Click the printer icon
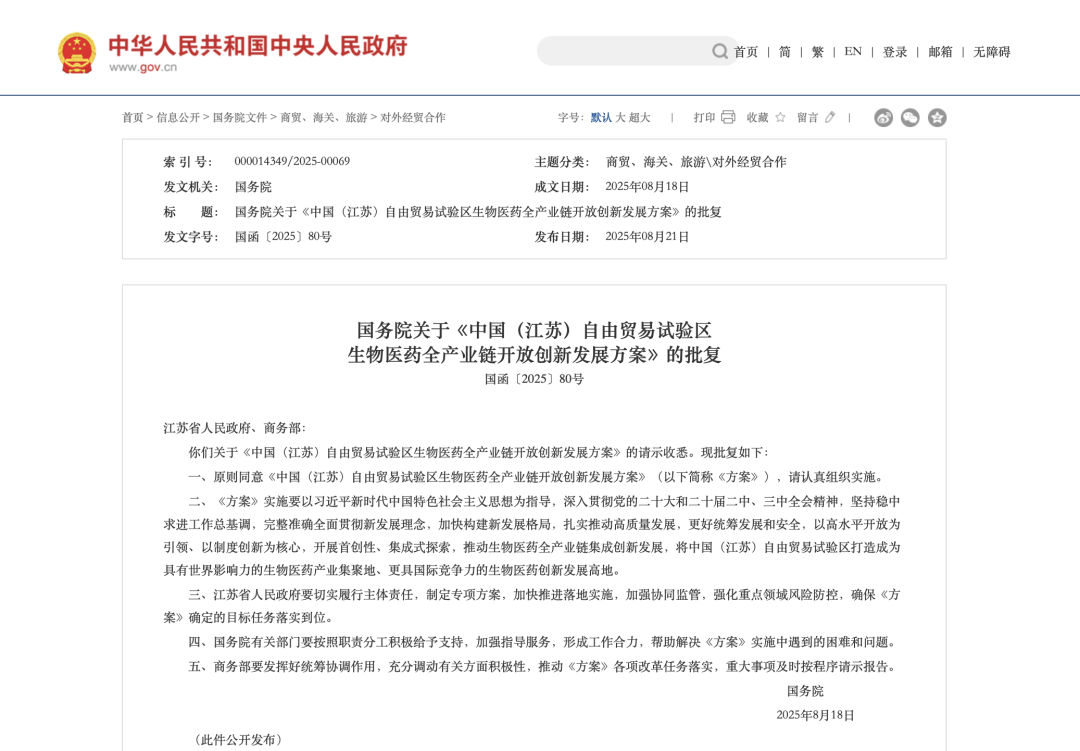 pos(728,117)
